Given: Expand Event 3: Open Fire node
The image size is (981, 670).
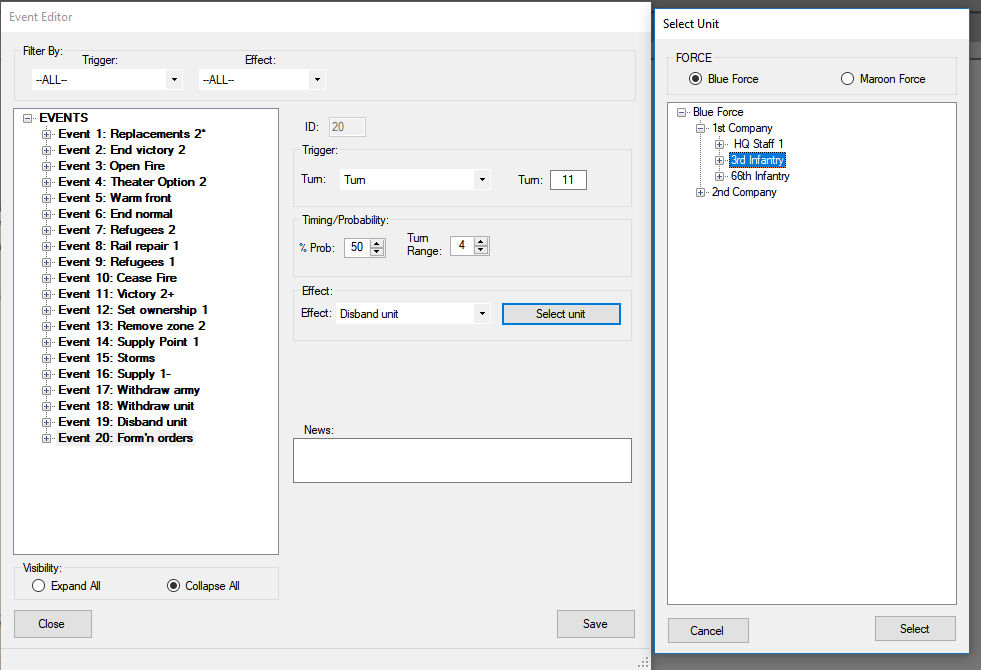Looking at the screenshot, I should click(46, 166).
